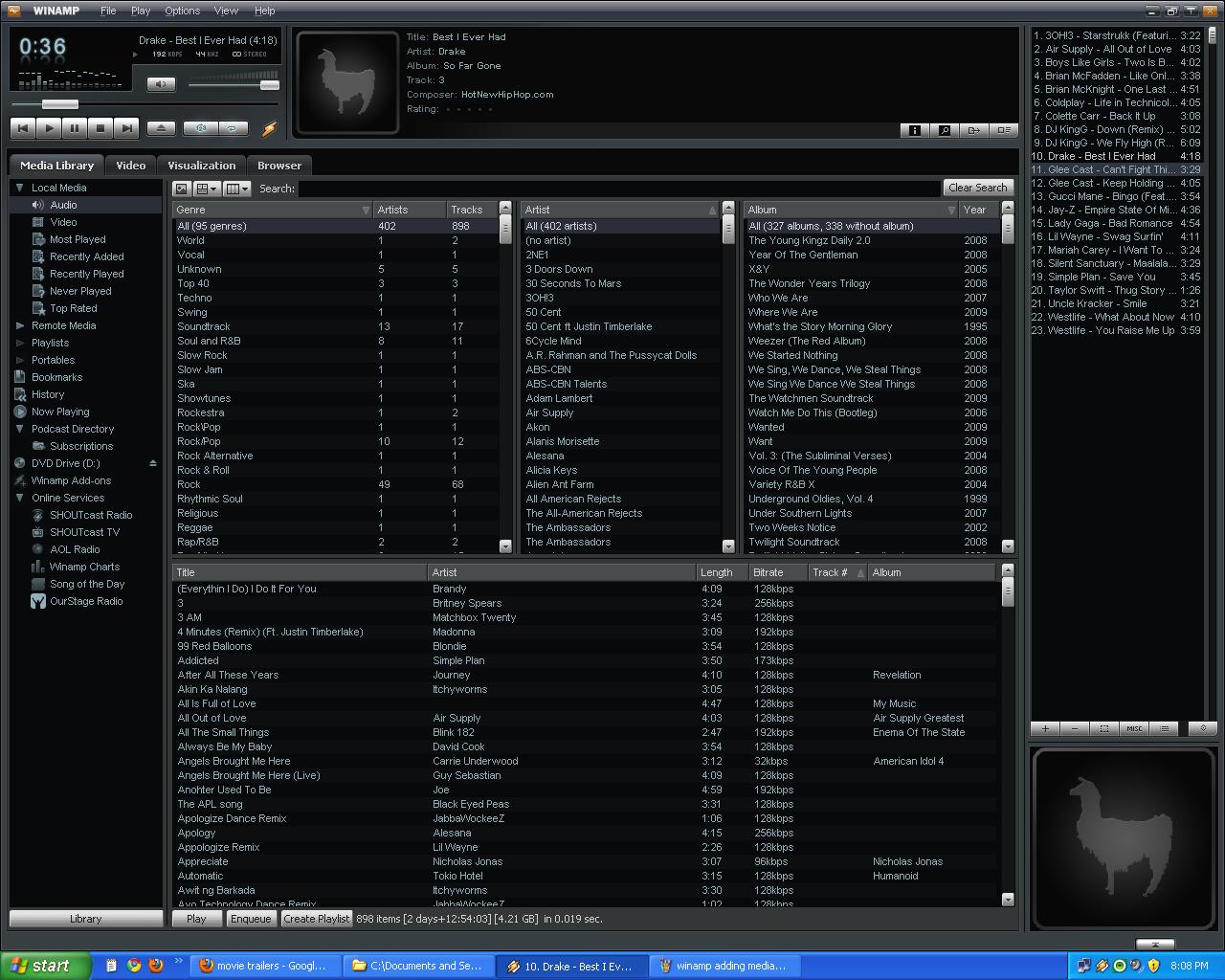Collapse the Local Media tree node
Viewport: 1225px width, 980px height.
point(19,188)
